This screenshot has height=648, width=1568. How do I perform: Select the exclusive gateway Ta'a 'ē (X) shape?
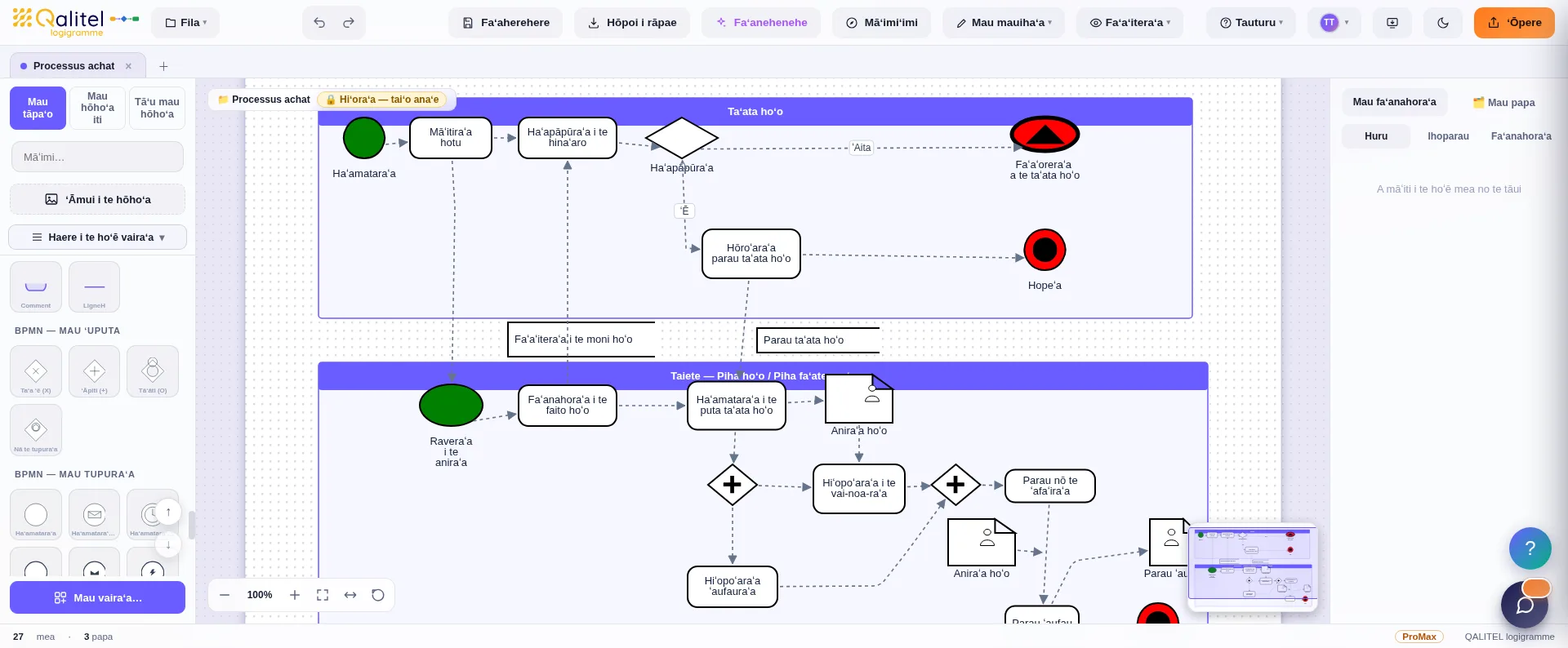pyautogui.click(x=36, y=371)
